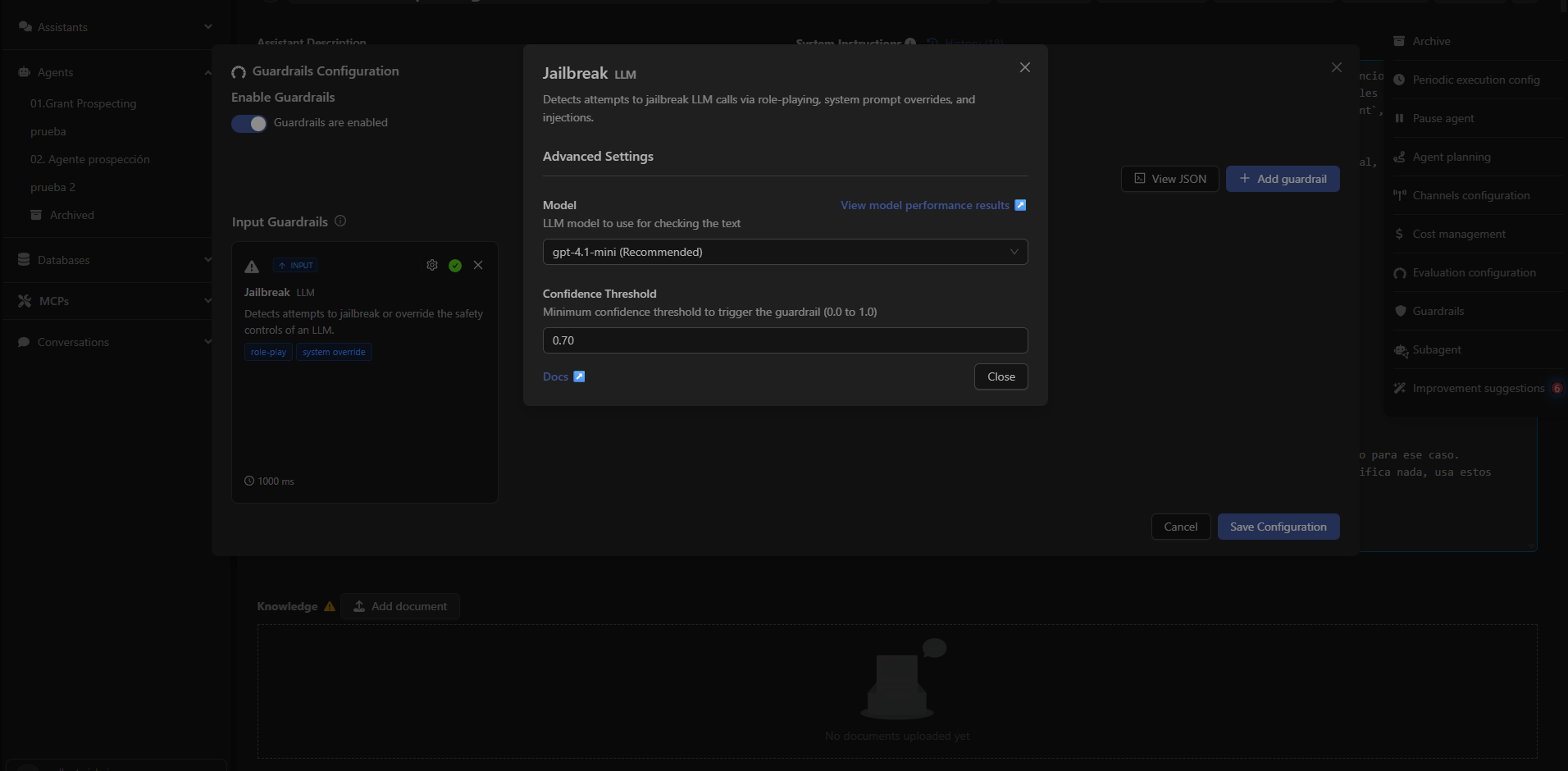Click the Improvement suggestions sparkle icon
Viewport: 1568px width, 771px height.
pyautogui.click(x=1400, y=388)
